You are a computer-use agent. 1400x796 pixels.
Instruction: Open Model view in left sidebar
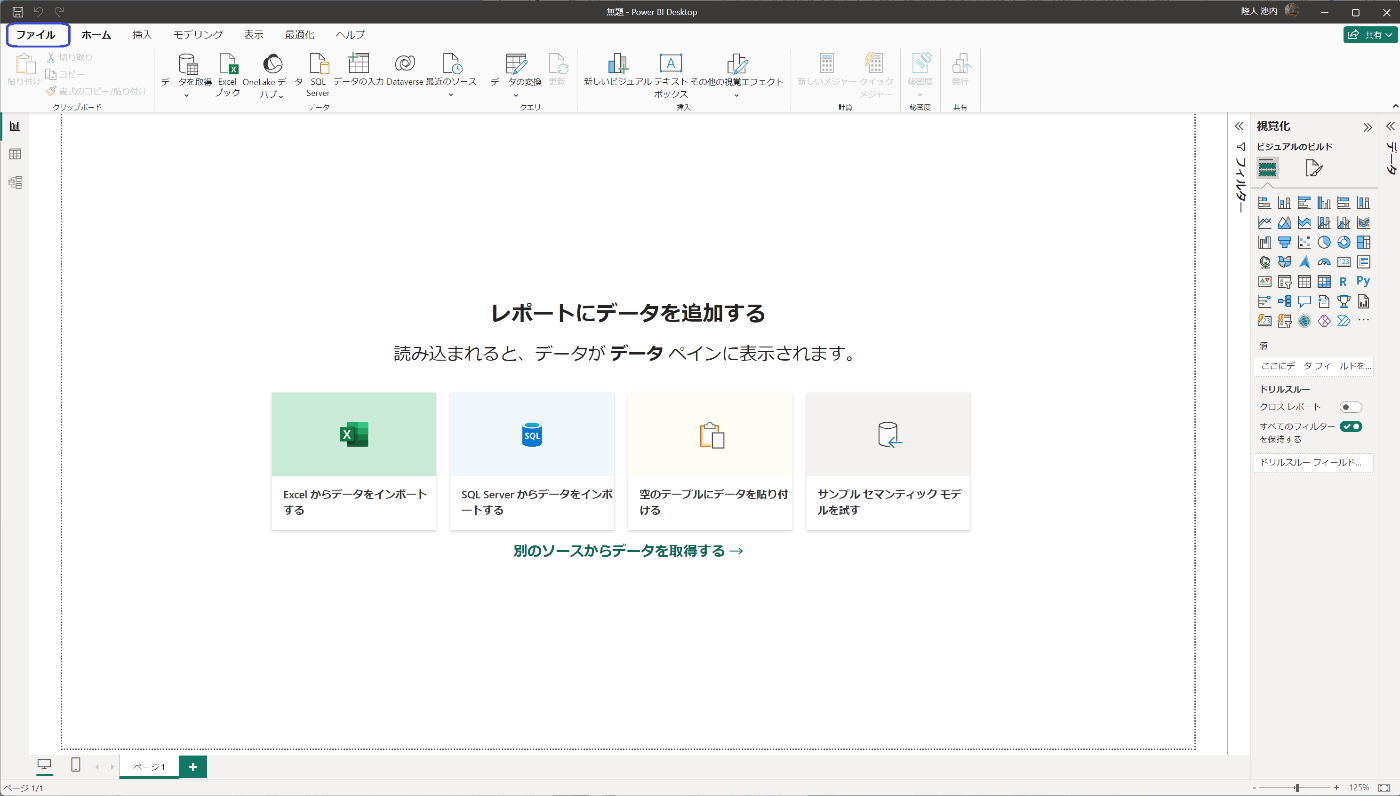point(15,182)
